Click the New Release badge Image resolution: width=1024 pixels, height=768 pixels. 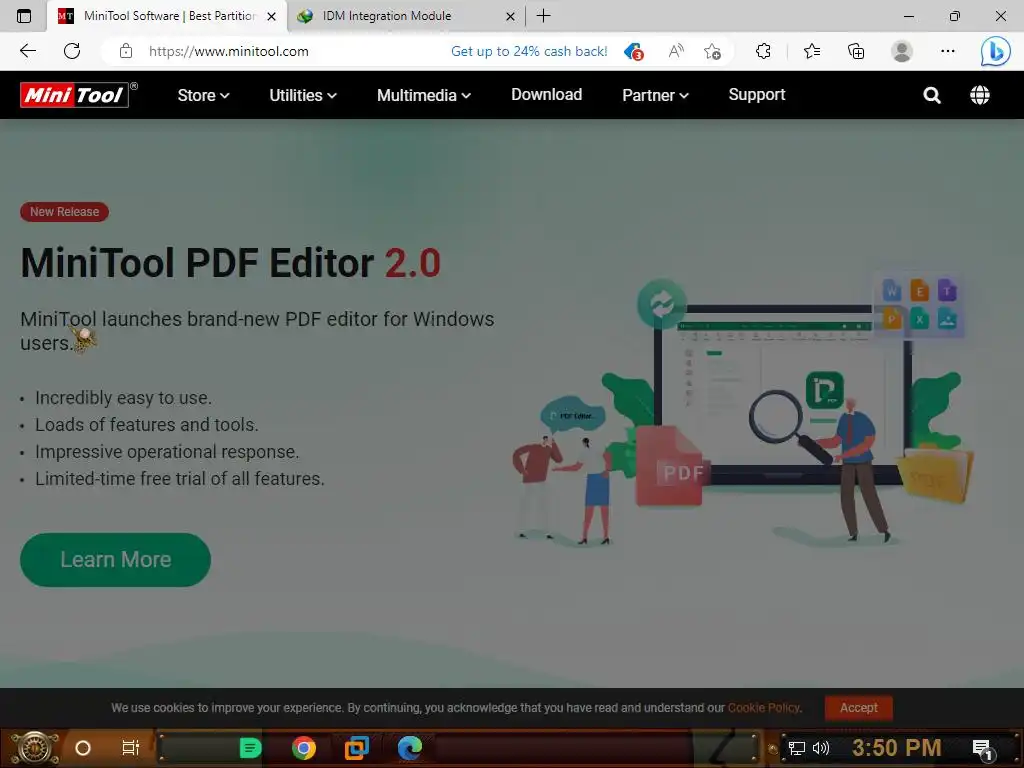[64, 212]
